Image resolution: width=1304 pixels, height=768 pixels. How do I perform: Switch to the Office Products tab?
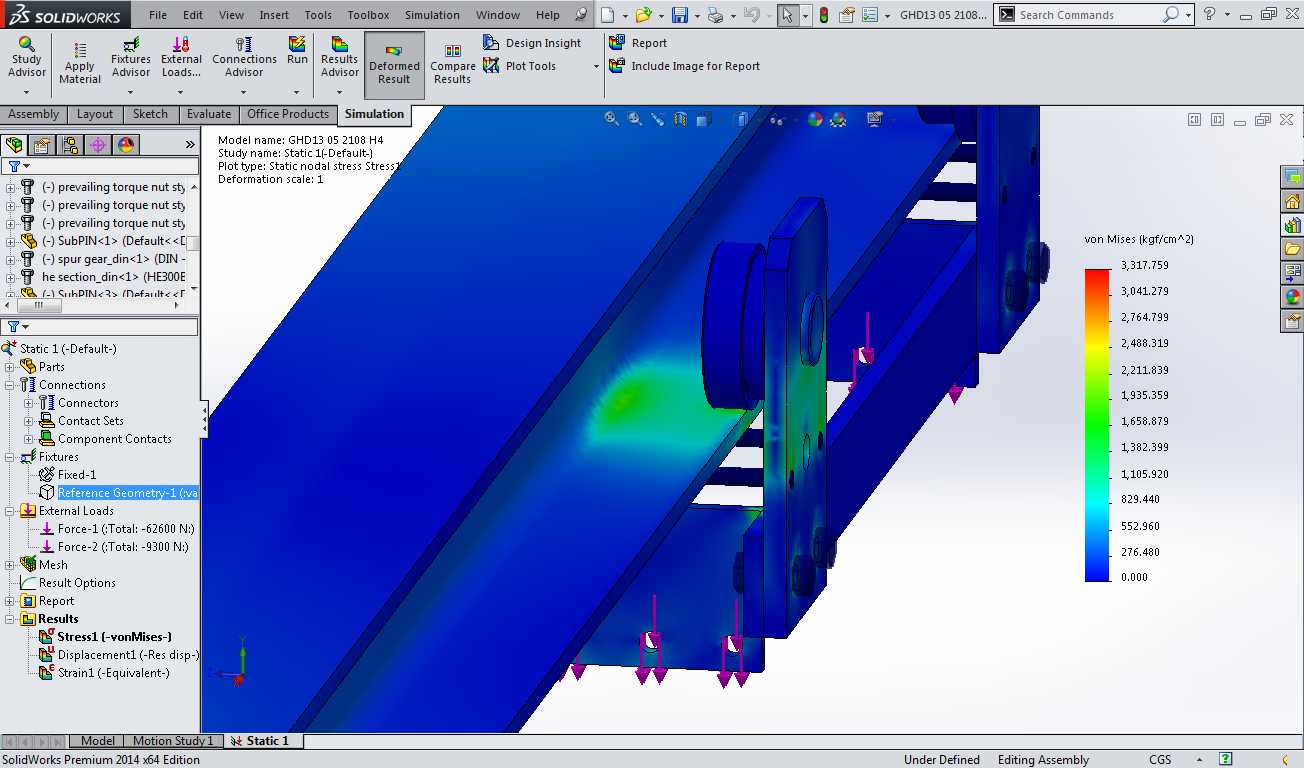pyautogui.click(x=288, y=114)
